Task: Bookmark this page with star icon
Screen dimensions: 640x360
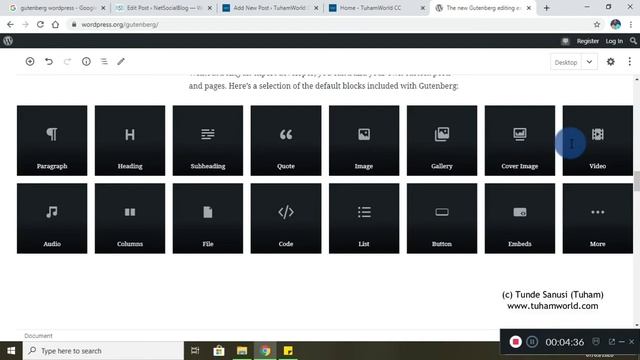Action: (597, 24)
